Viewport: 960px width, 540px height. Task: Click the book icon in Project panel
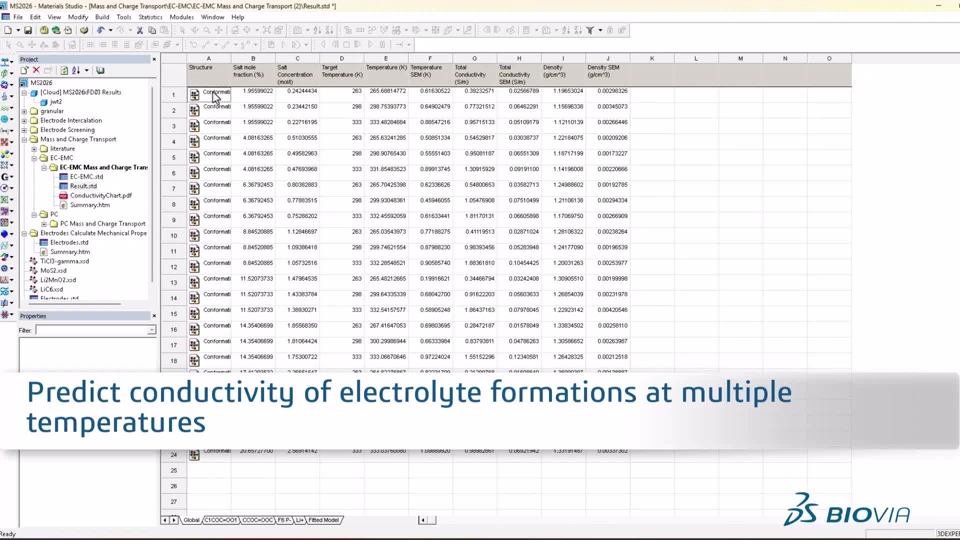(100, 70)
